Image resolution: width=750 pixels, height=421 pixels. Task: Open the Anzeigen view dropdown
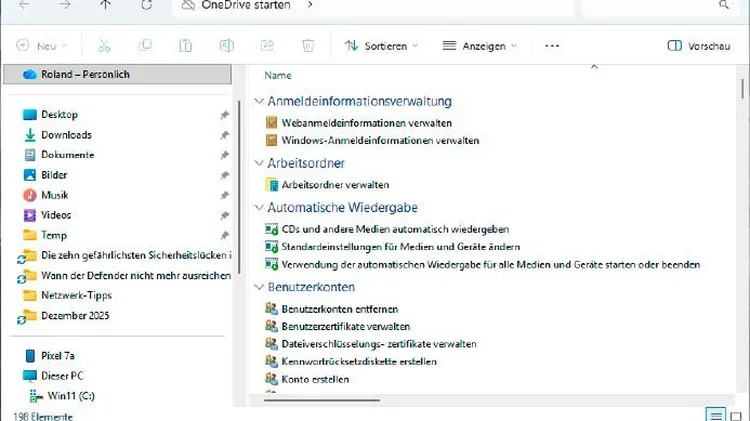pyautogui.click(x=480, y=46)
